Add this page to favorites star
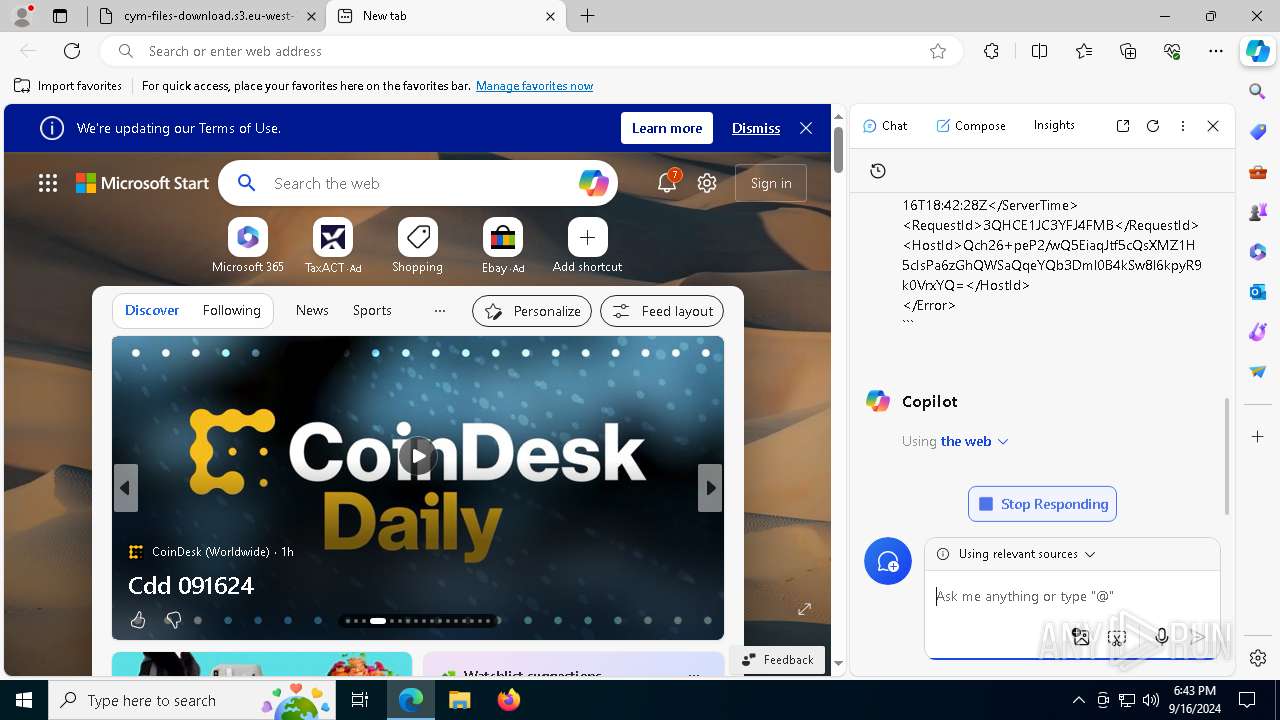Screen dimensions: 1280x720 pos(938,51)
